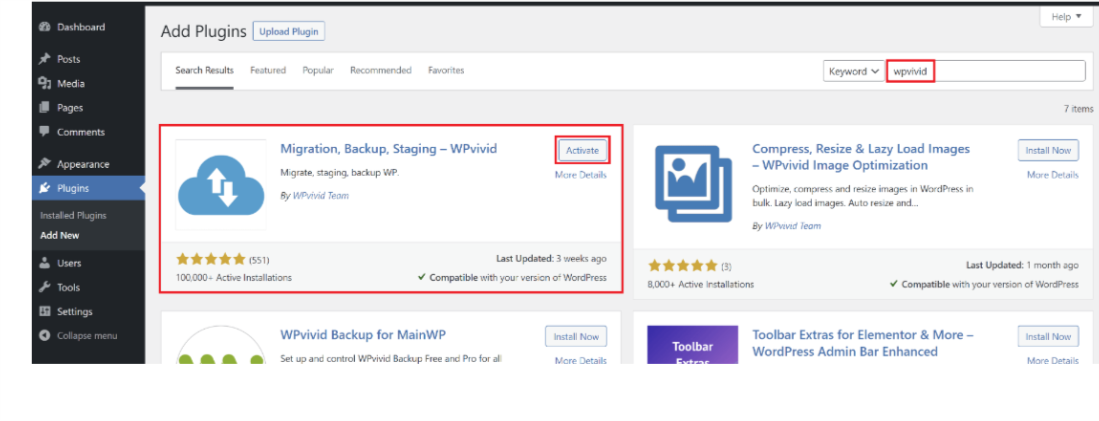Switch to the Recommended tab
This screenshot has height=421, width=1099.
(x=381, y=71)
